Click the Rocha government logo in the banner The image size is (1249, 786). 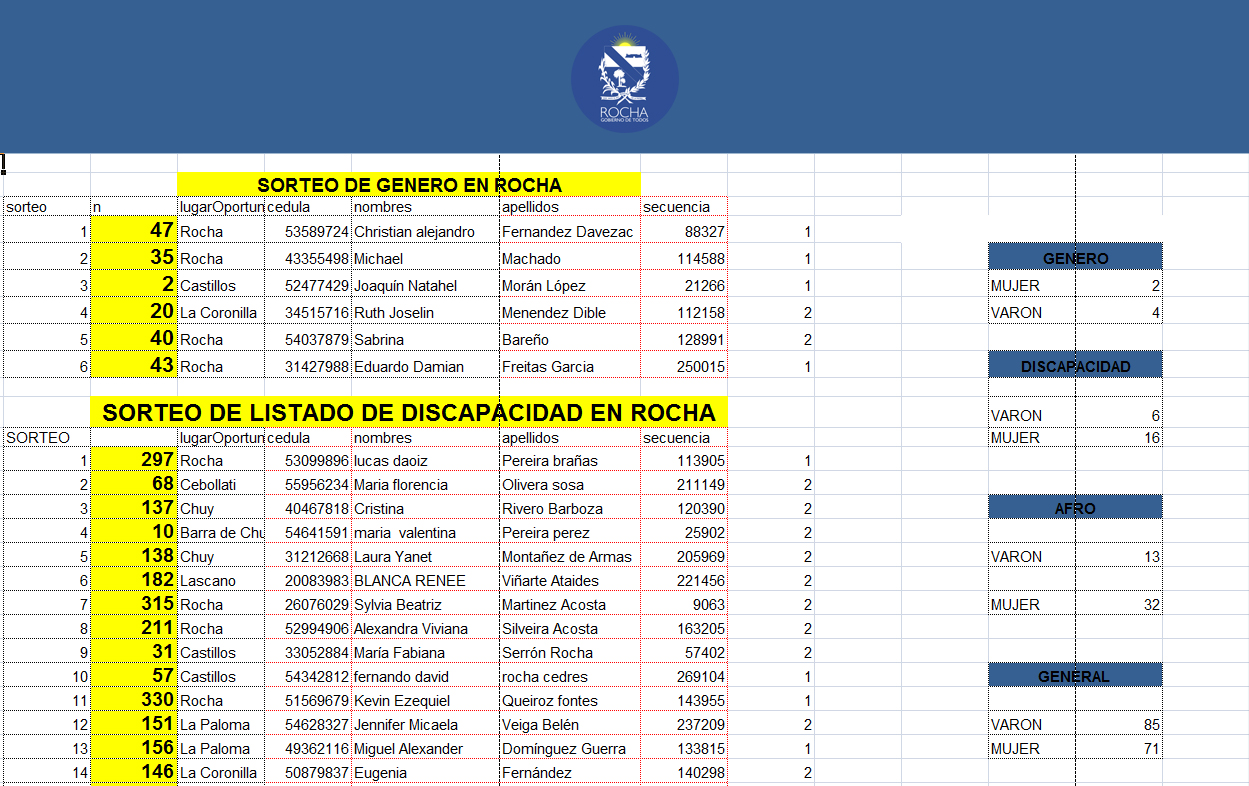click(x=625, y=80)
